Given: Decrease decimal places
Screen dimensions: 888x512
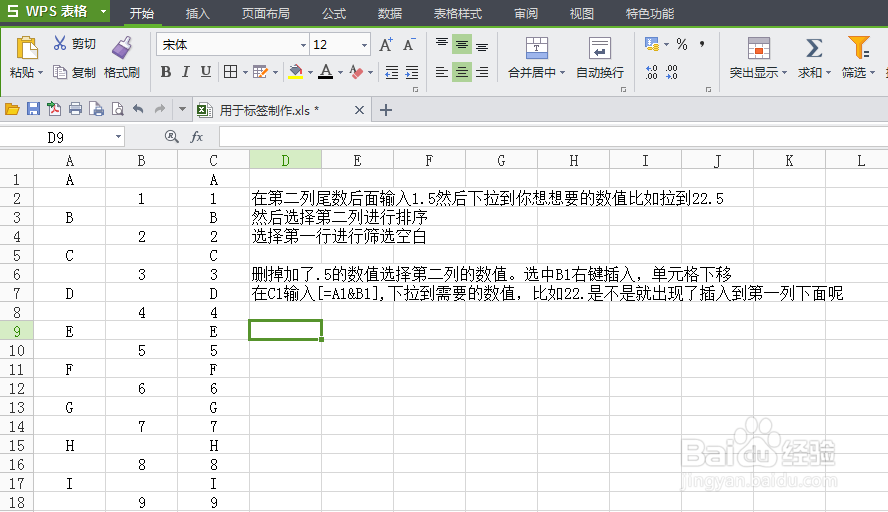Looking at the screenshot, I should click(672, 72).
